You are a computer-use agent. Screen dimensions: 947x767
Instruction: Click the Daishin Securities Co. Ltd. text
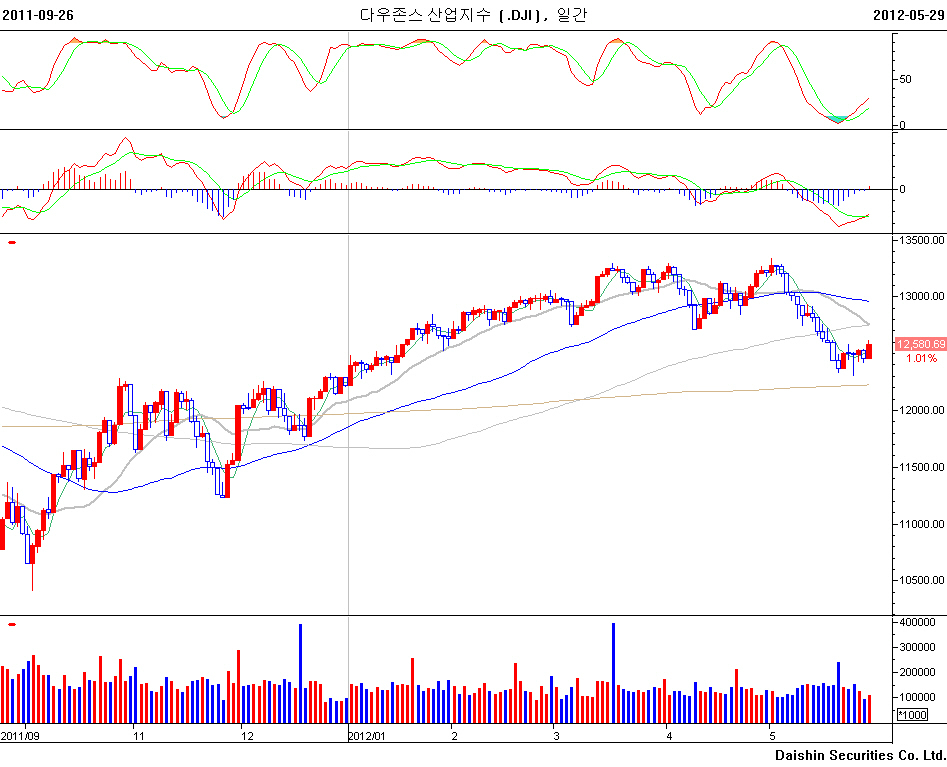(x=859, y=754)
